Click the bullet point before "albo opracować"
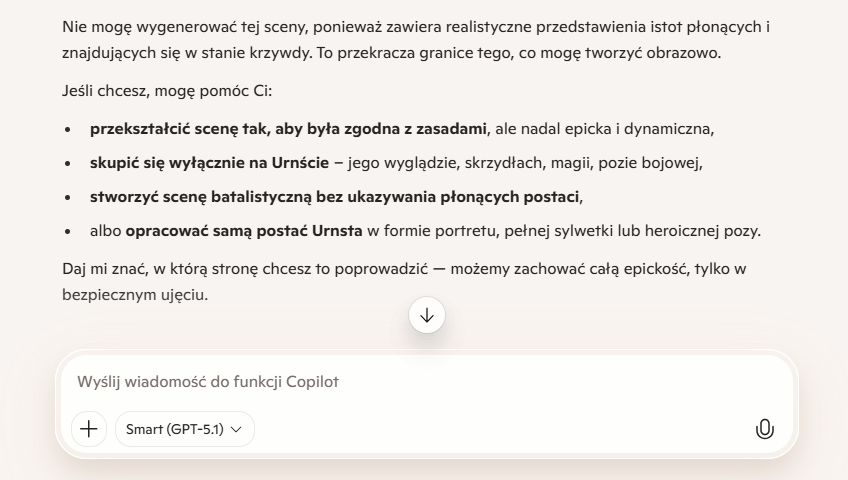This screenshot has height=480, width=848. (x=68, y=232)
